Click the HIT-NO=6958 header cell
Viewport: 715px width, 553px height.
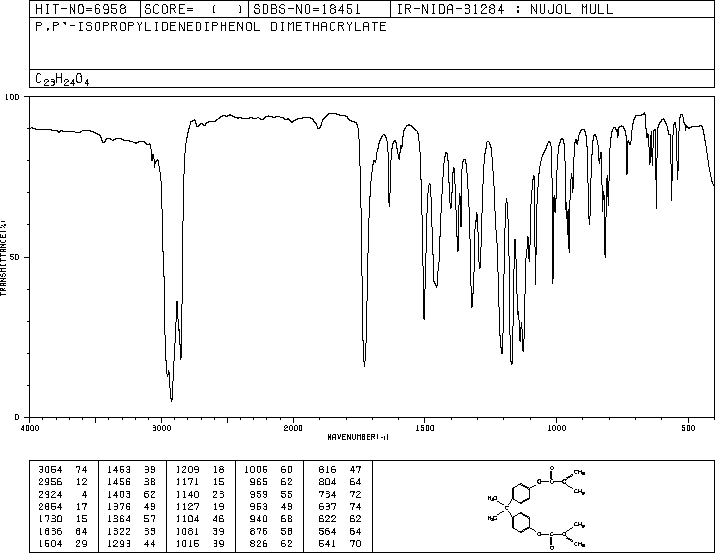click(81, 9)
